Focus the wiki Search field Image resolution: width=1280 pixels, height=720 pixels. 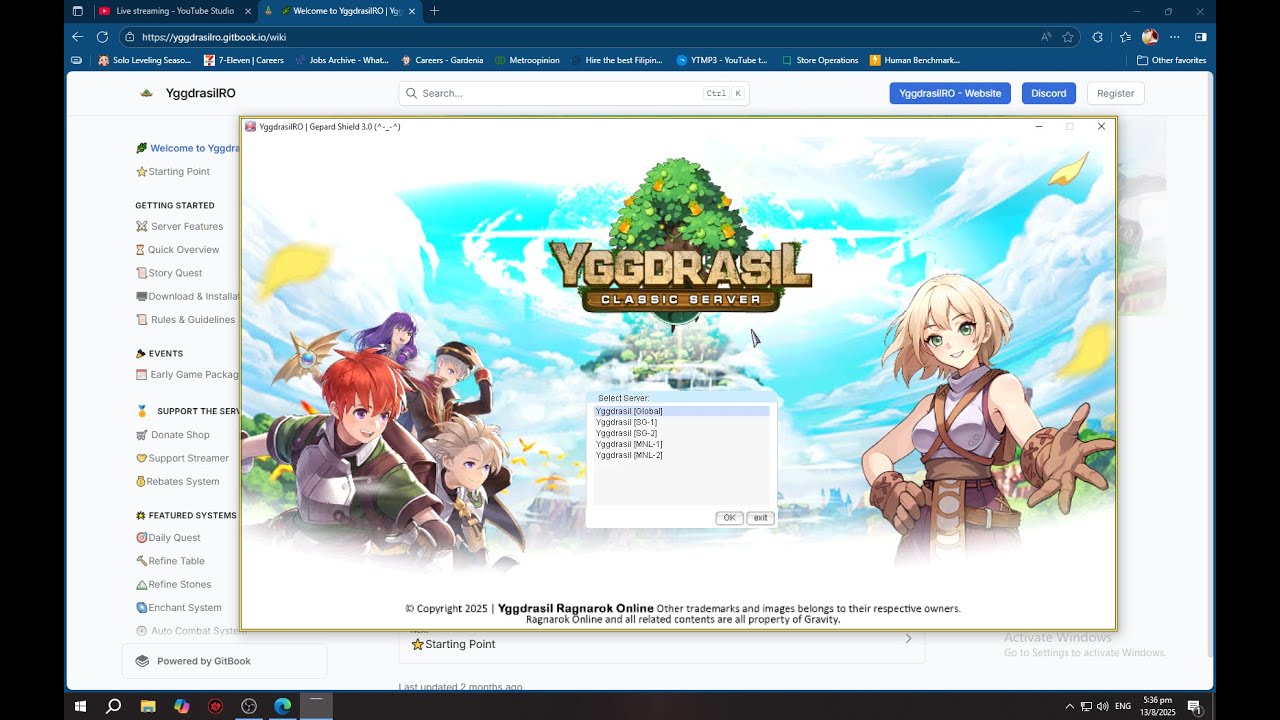coord(574,93)
